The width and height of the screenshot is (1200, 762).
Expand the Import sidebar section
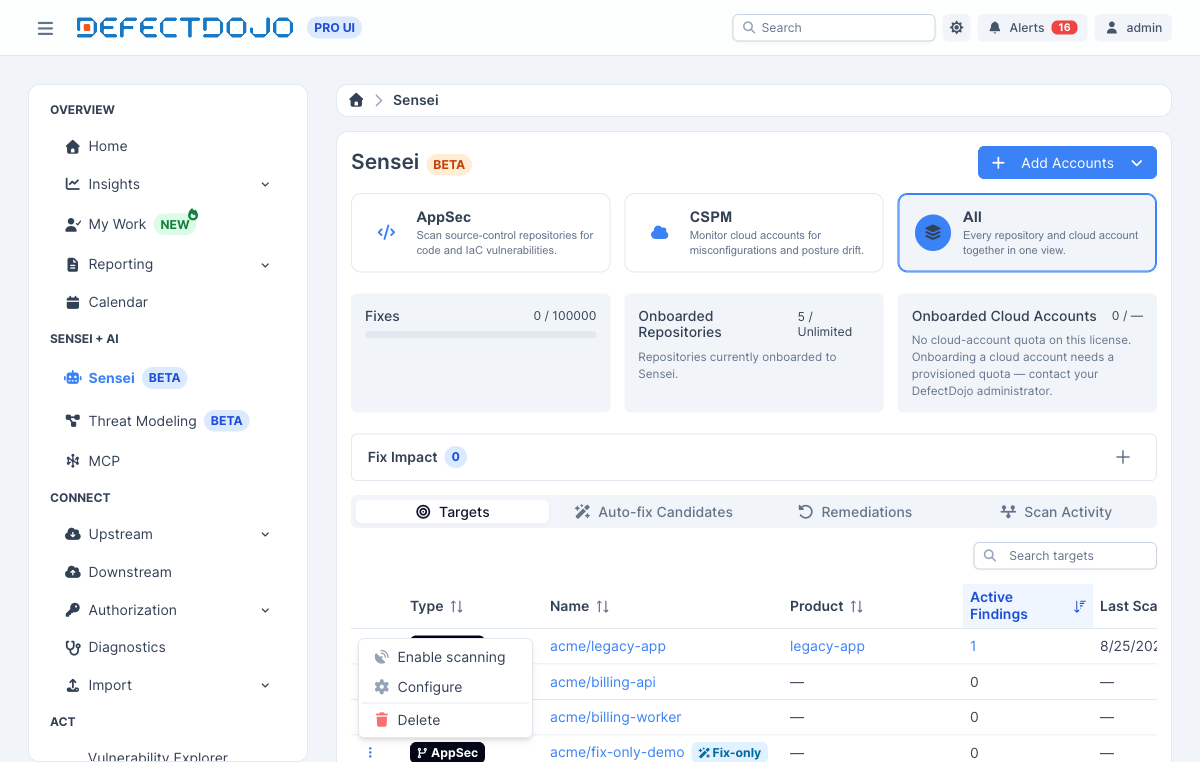[x=168, y=685]
